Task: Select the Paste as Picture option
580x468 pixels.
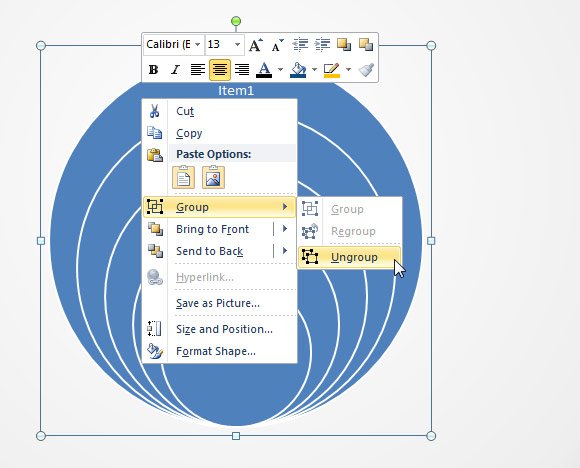Action: pos(213,178)
